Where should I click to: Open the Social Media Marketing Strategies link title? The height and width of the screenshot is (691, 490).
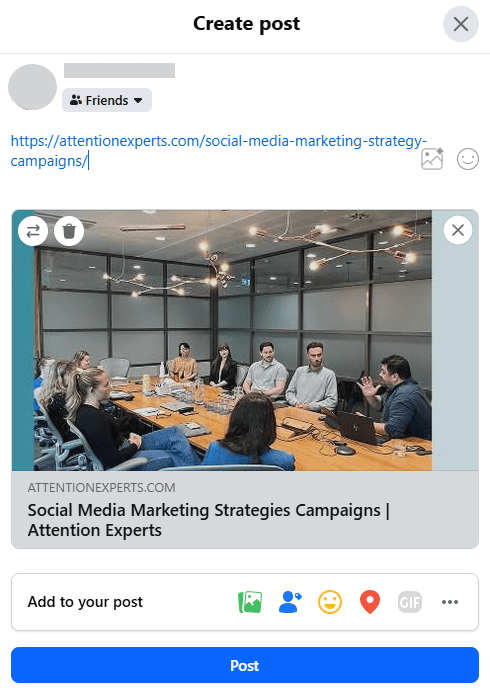(208, 520)
